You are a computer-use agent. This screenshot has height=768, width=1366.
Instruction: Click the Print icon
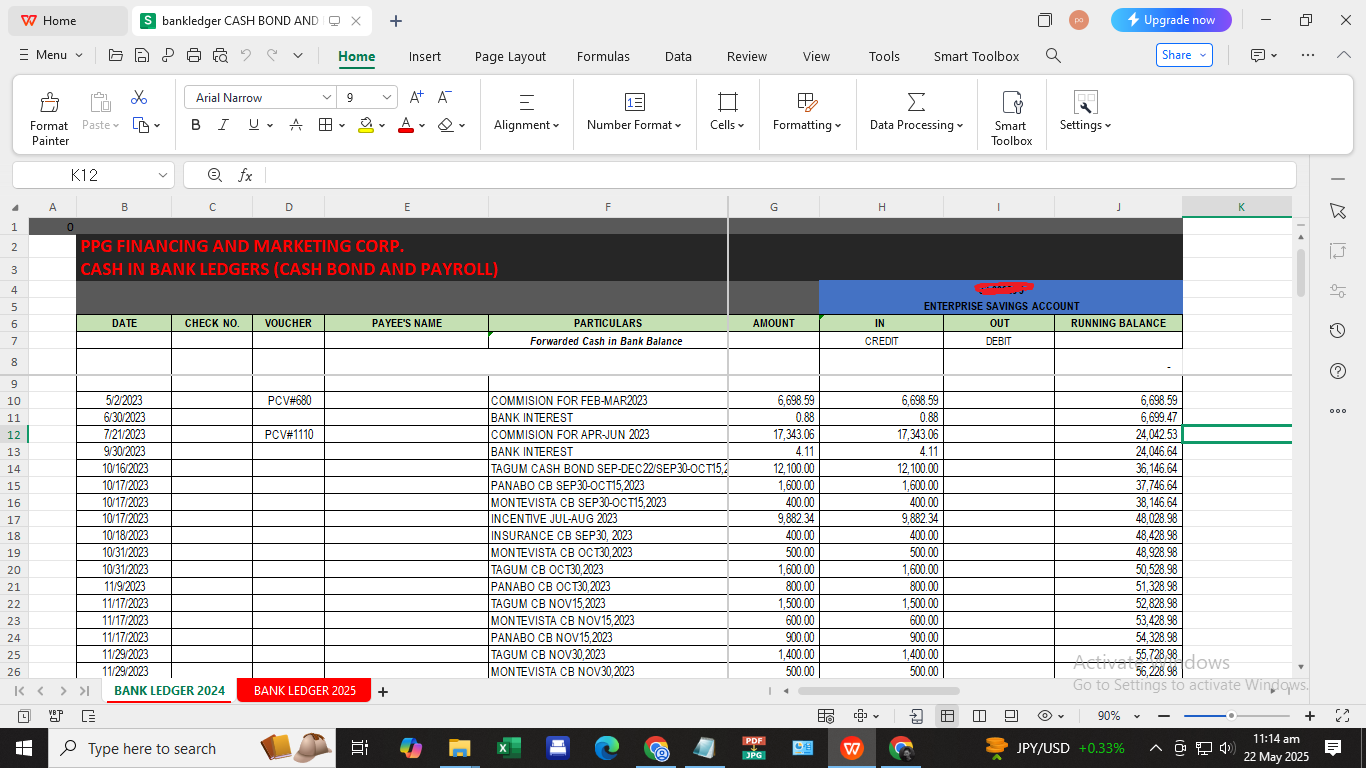coord(194,56)
